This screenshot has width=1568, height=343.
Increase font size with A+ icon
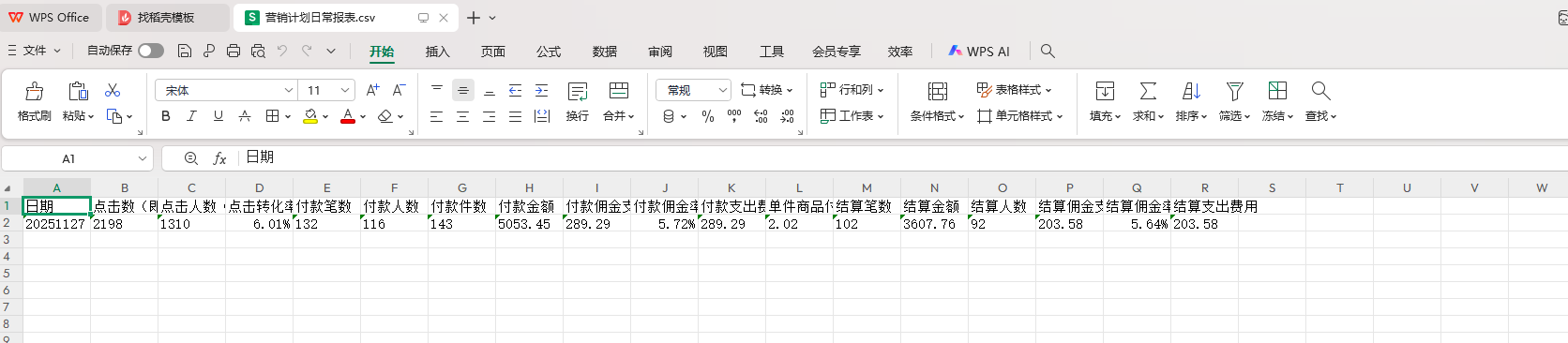373,90
